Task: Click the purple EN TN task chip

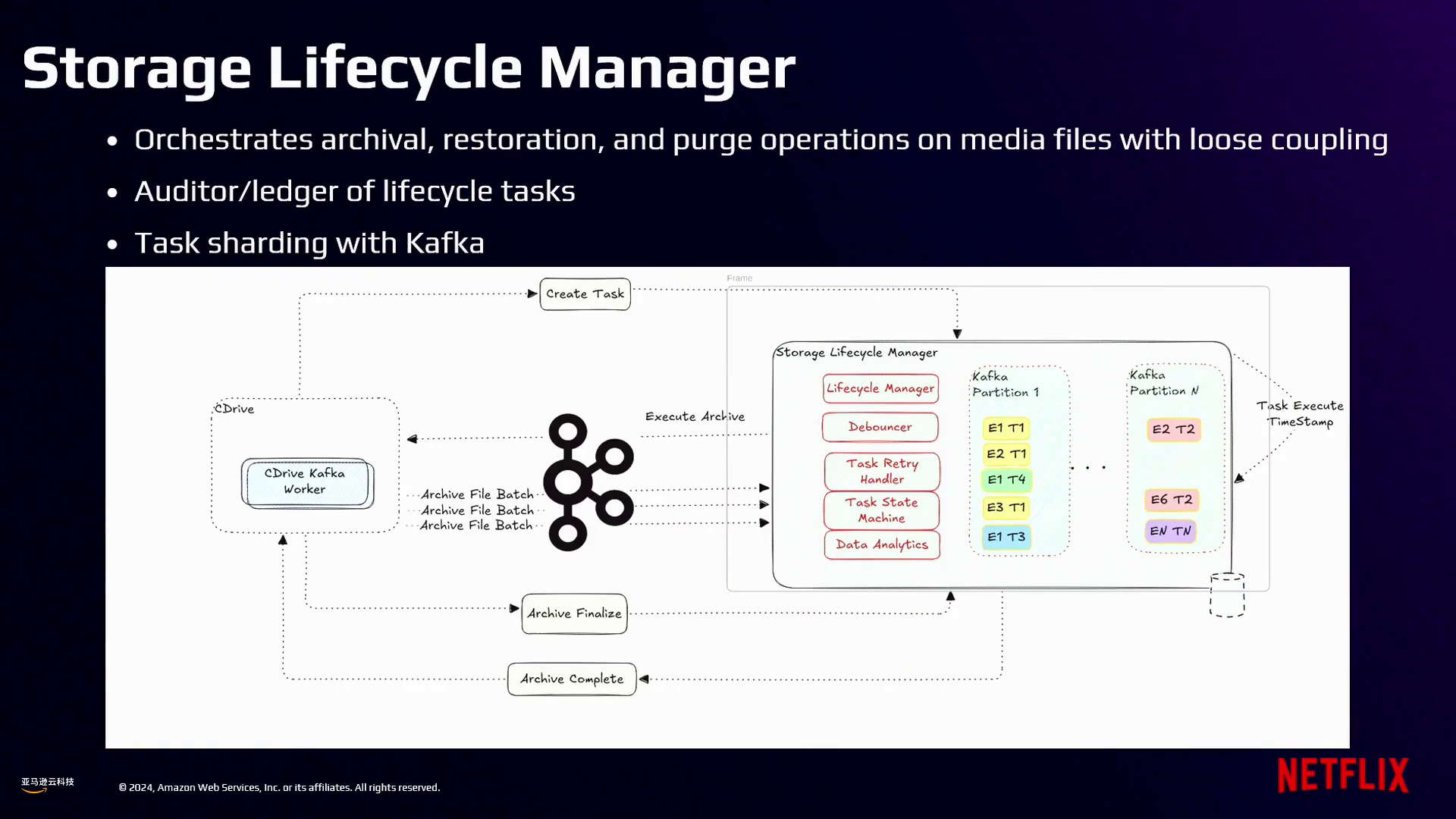Action: [1170, 531]
